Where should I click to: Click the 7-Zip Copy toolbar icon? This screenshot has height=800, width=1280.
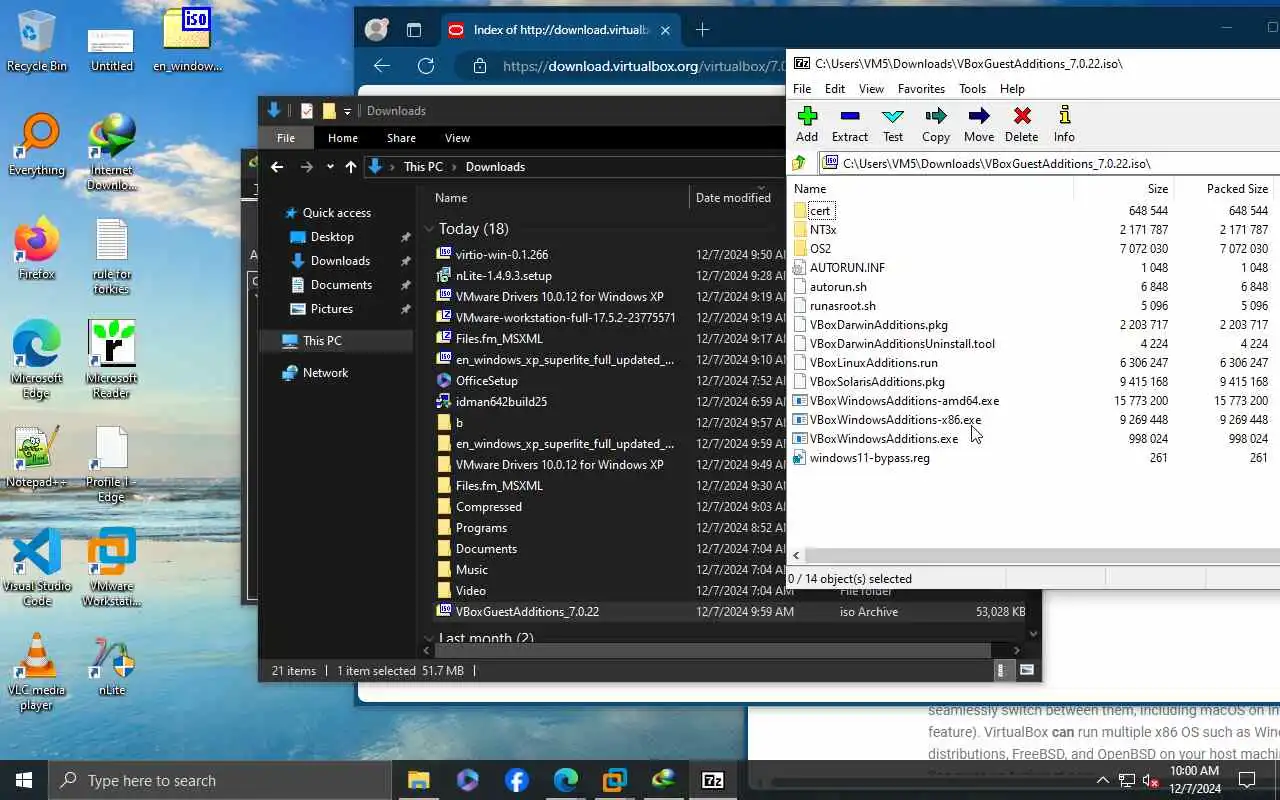(936, 116)
